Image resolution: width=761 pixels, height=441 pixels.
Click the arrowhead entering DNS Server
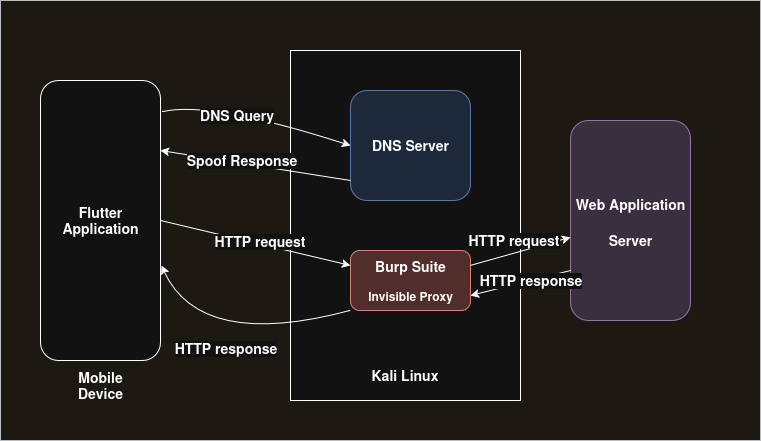345,145
